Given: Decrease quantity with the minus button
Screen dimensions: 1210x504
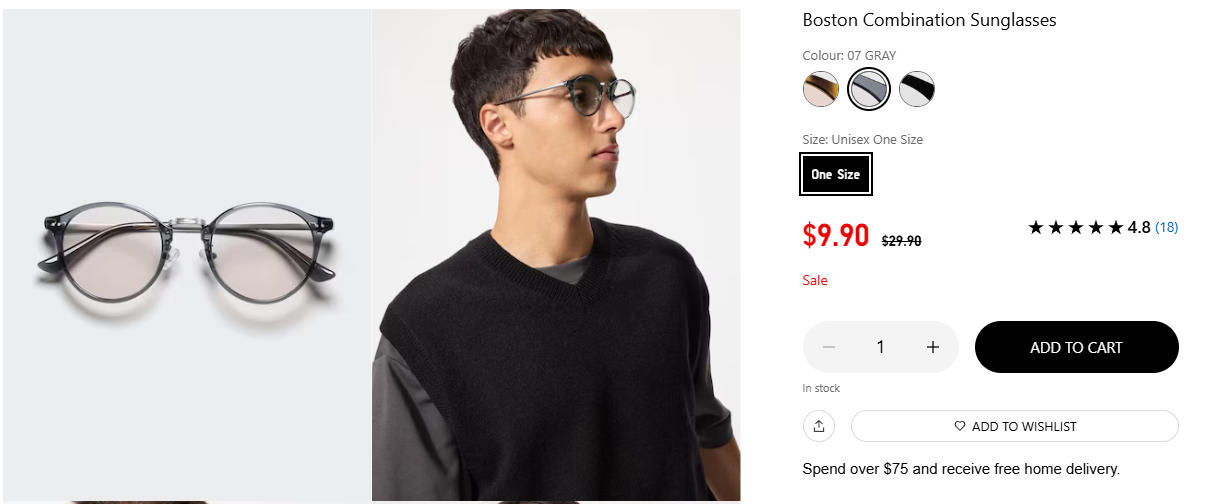Looking at the screenshot, I should click(x=829, y=347).
